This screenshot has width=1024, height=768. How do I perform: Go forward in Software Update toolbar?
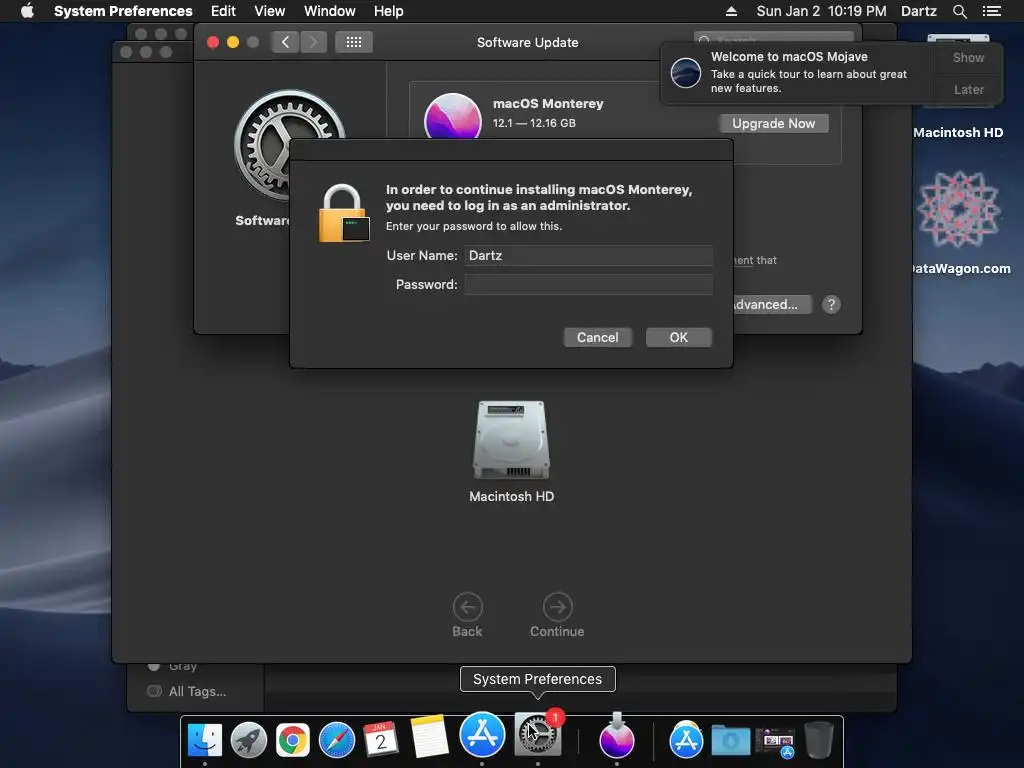tap(313, 42)
